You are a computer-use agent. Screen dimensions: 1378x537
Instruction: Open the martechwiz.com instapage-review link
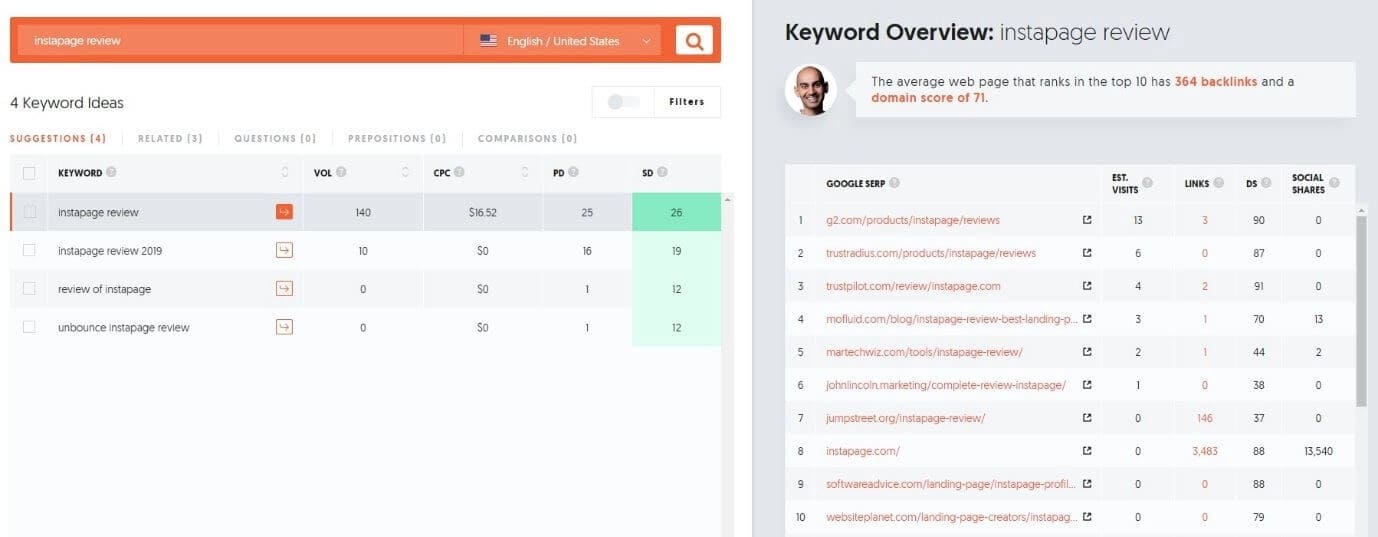click(924, 352)
